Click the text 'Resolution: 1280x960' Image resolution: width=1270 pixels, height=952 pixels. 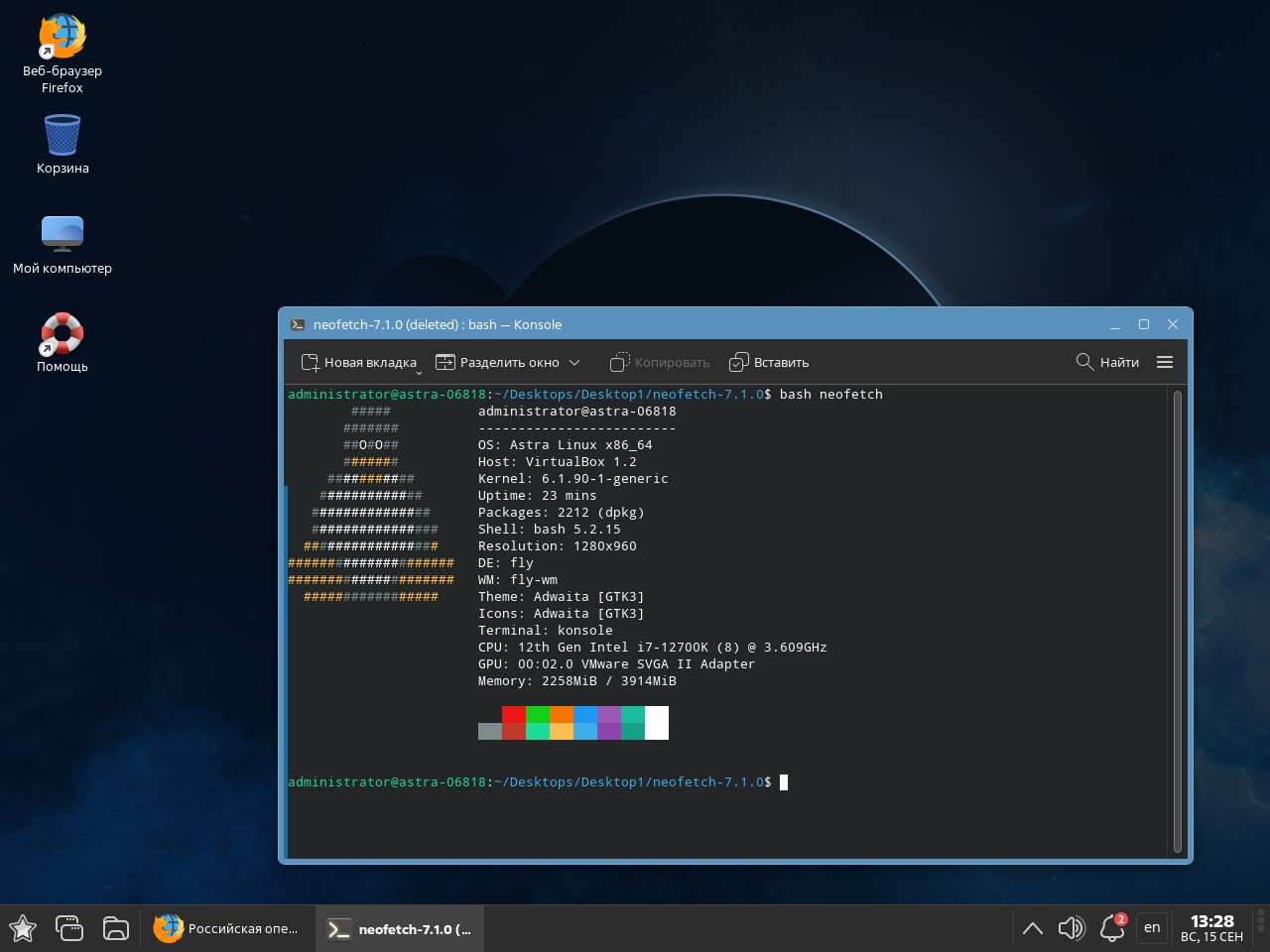click(x=558, y=546)
